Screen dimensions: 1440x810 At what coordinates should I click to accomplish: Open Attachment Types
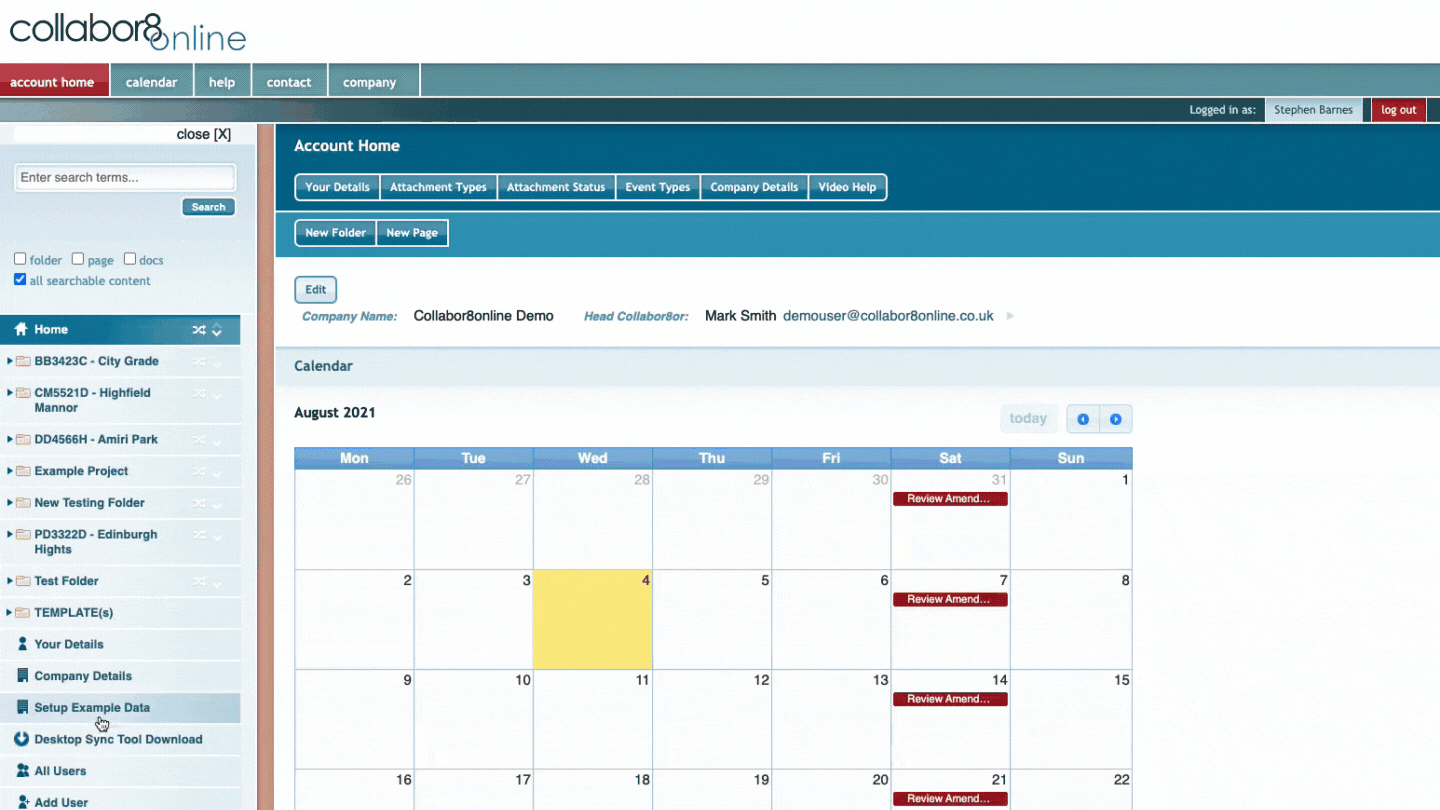[438, 187]
